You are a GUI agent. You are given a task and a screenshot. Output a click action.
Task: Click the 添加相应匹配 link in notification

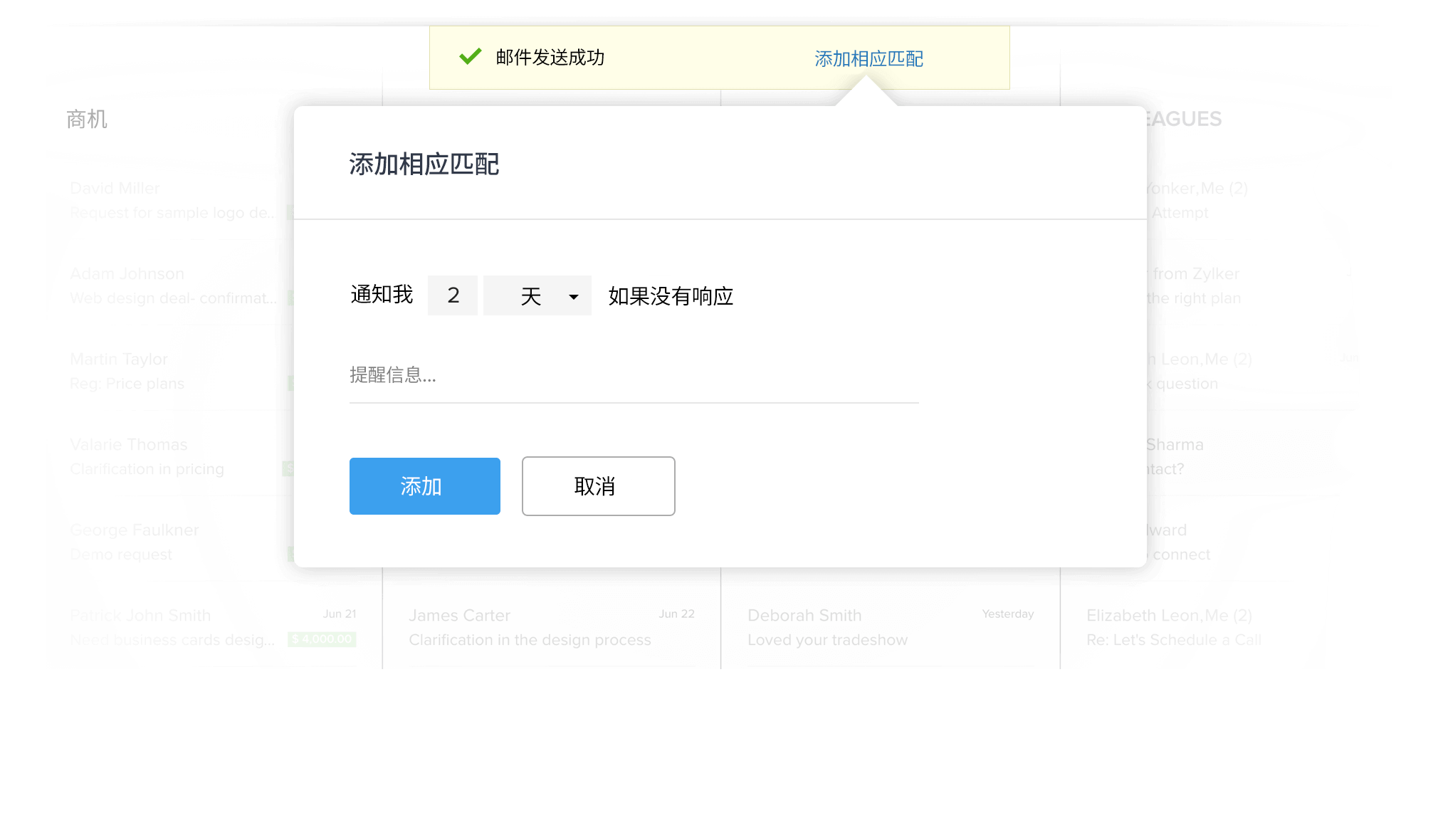[868, 58]
